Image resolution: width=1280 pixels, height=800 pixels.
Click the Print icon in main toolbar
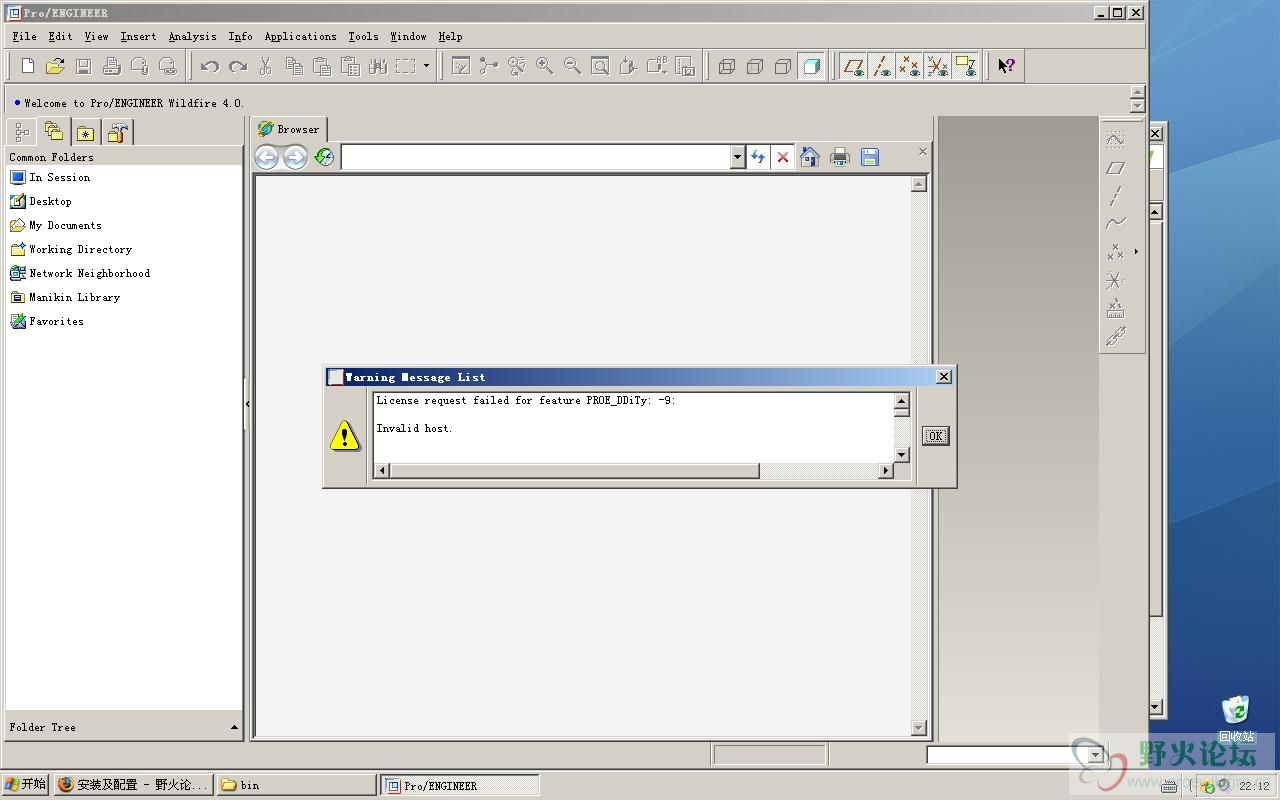coord(112,66)
